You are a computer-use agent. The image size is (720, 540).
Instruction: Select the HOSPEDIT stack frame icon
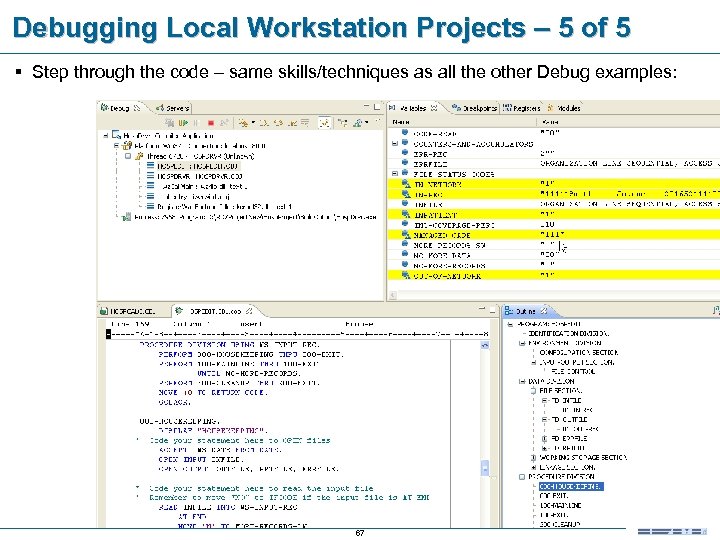151,166
